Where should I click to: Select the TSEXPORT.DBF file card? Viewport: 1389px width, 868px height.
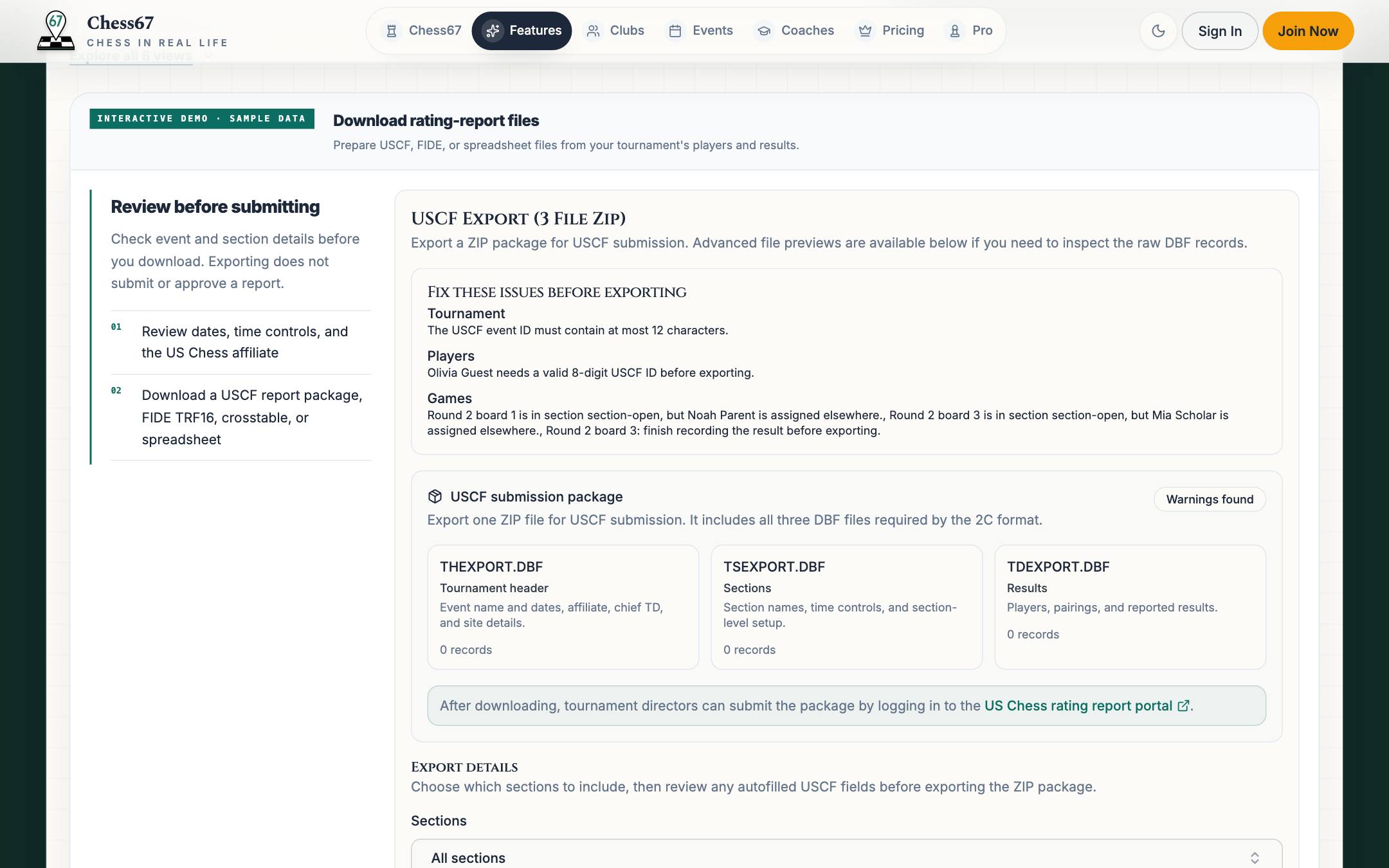click(846, 607)
